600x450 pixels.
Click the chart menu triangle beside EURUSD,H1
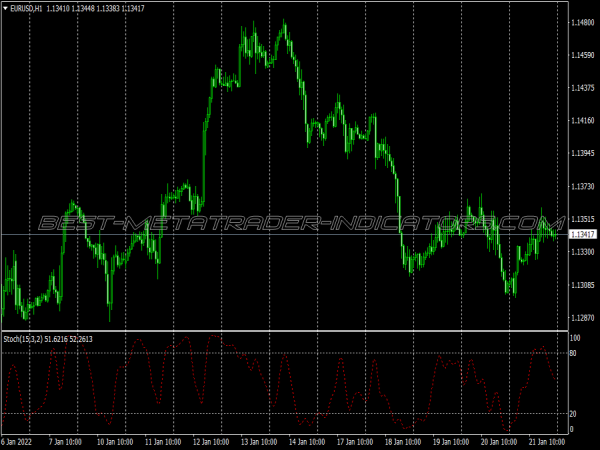coord(6,9)
